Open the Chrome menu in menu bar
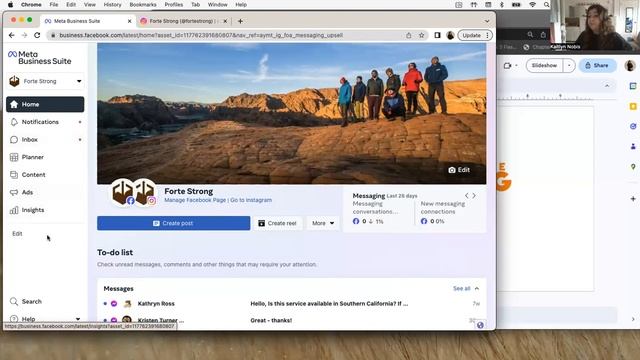The image size is (640, 360). (31, 4)
